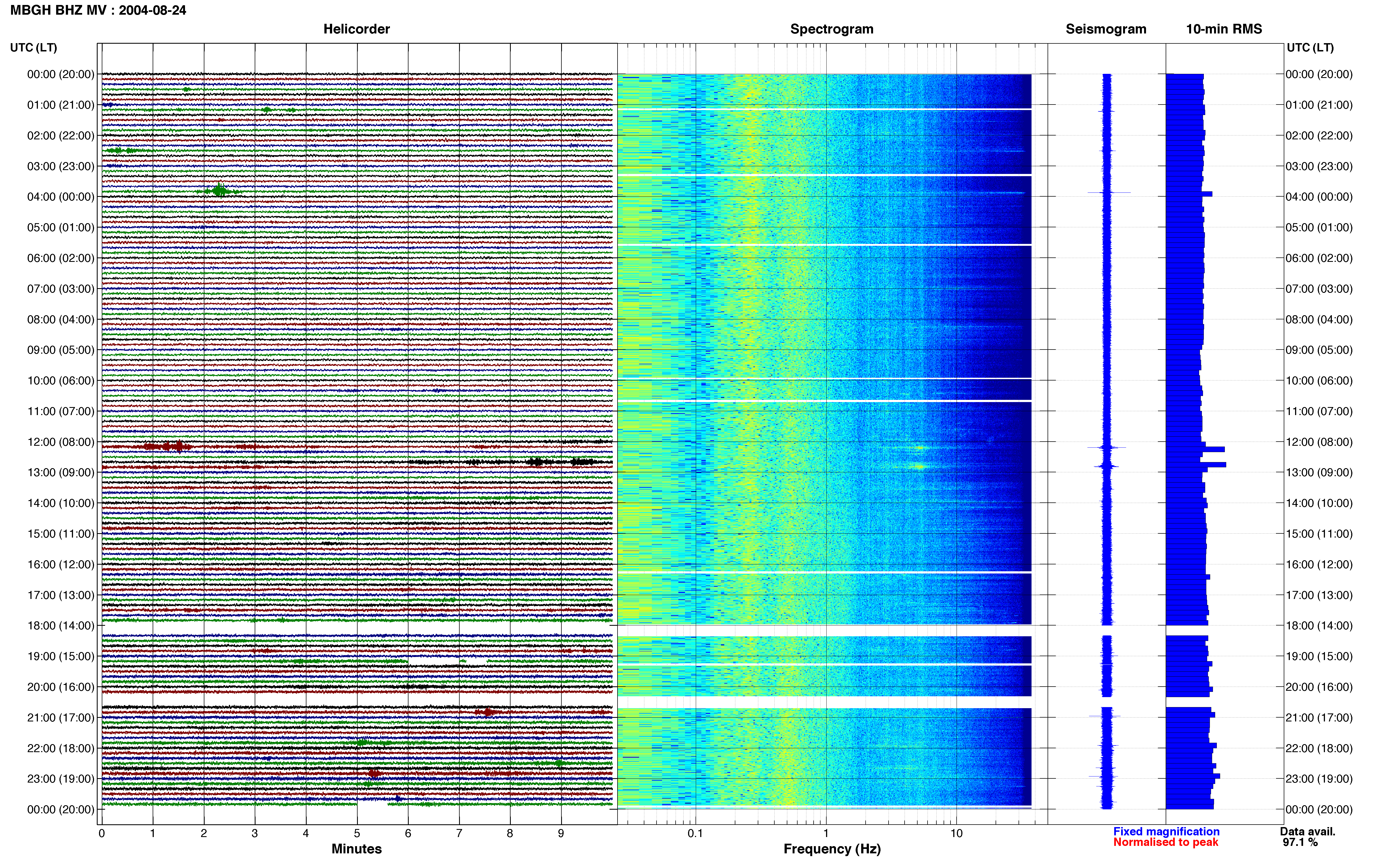This screenshot has width=1388, height=868.
Task: Click the 0 tick on the Minutes axis
Action: (101, 833)
